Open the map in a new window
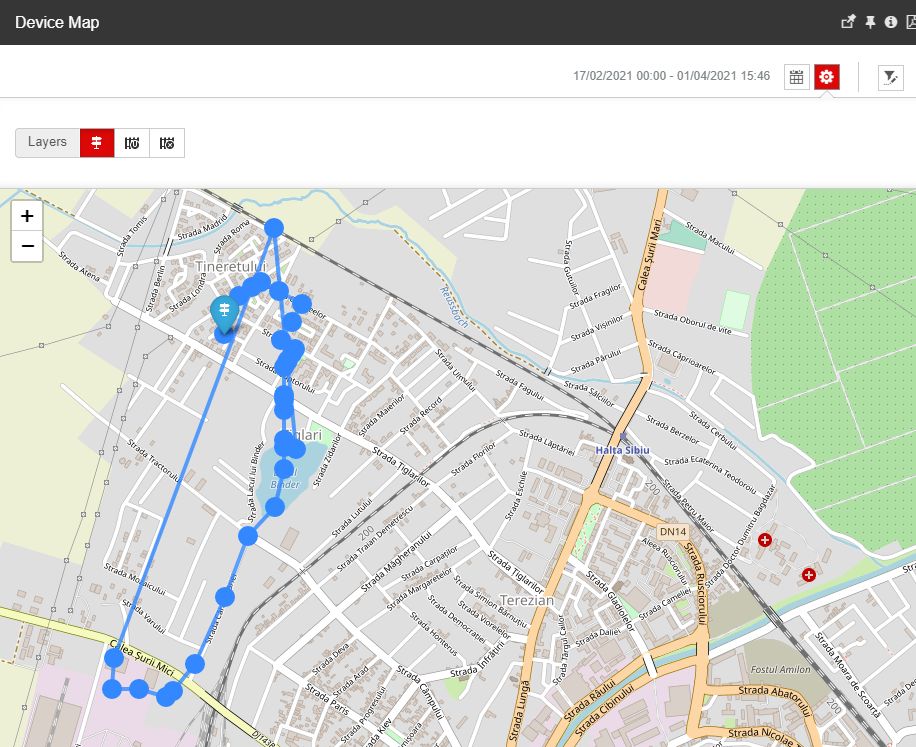916x747 pixels. 847,21
